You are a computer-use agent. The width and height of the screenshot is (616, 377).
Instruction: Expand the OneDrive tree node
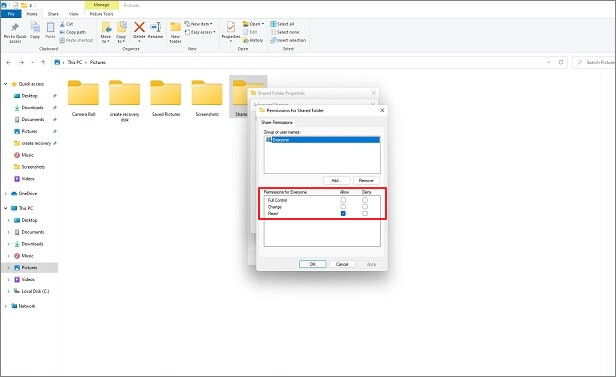pyautogui.click(x=6, y=194)
